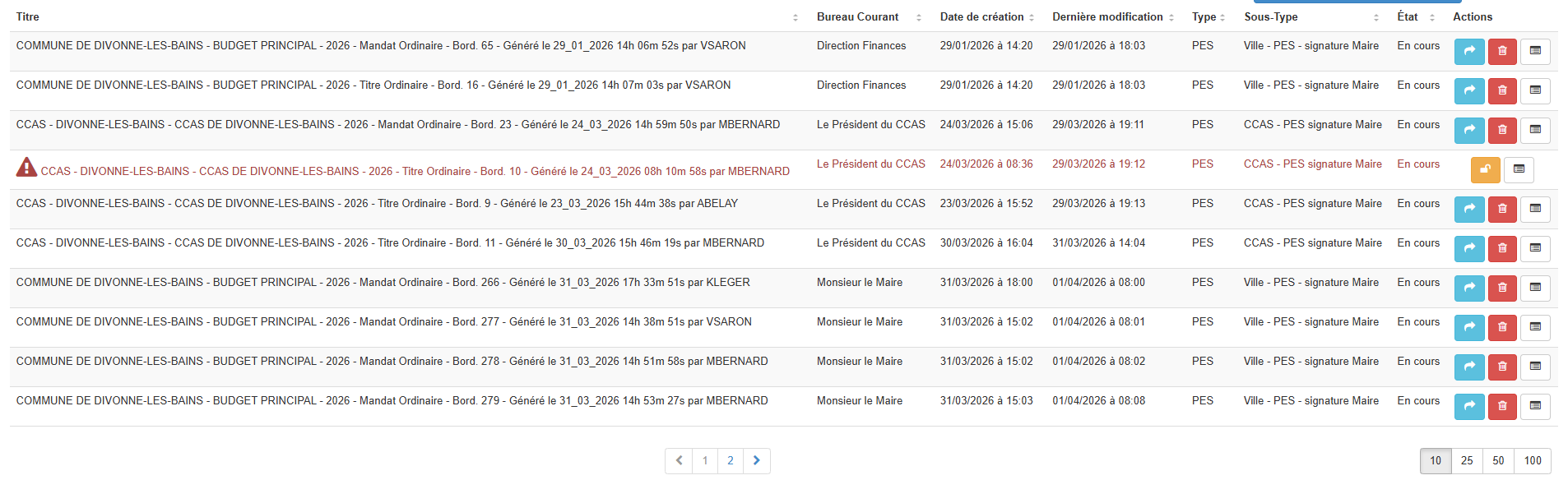Screen dimensions: 1568x503
Task: Click blue forward arrow for Bord. 65 row
Action: click(1469, 52)
